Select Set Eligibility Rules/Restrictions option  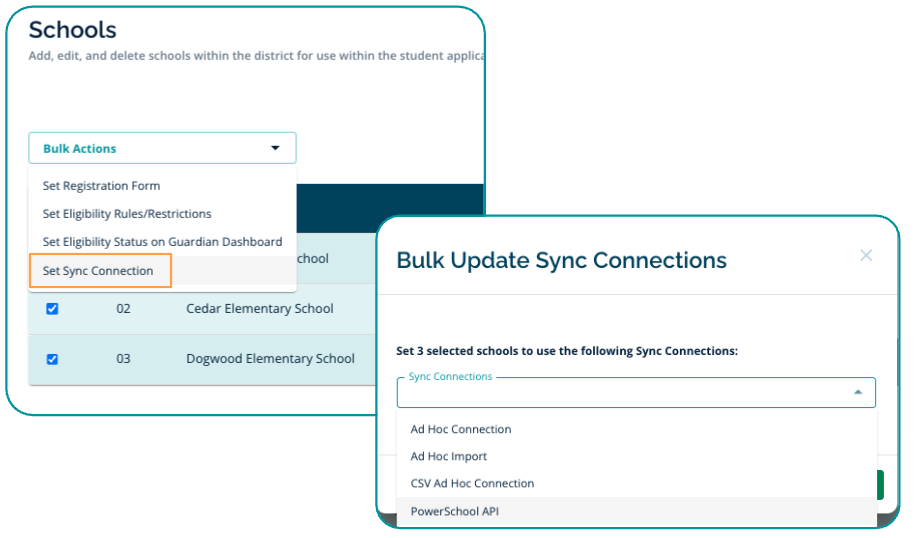[x=127, y=214]
